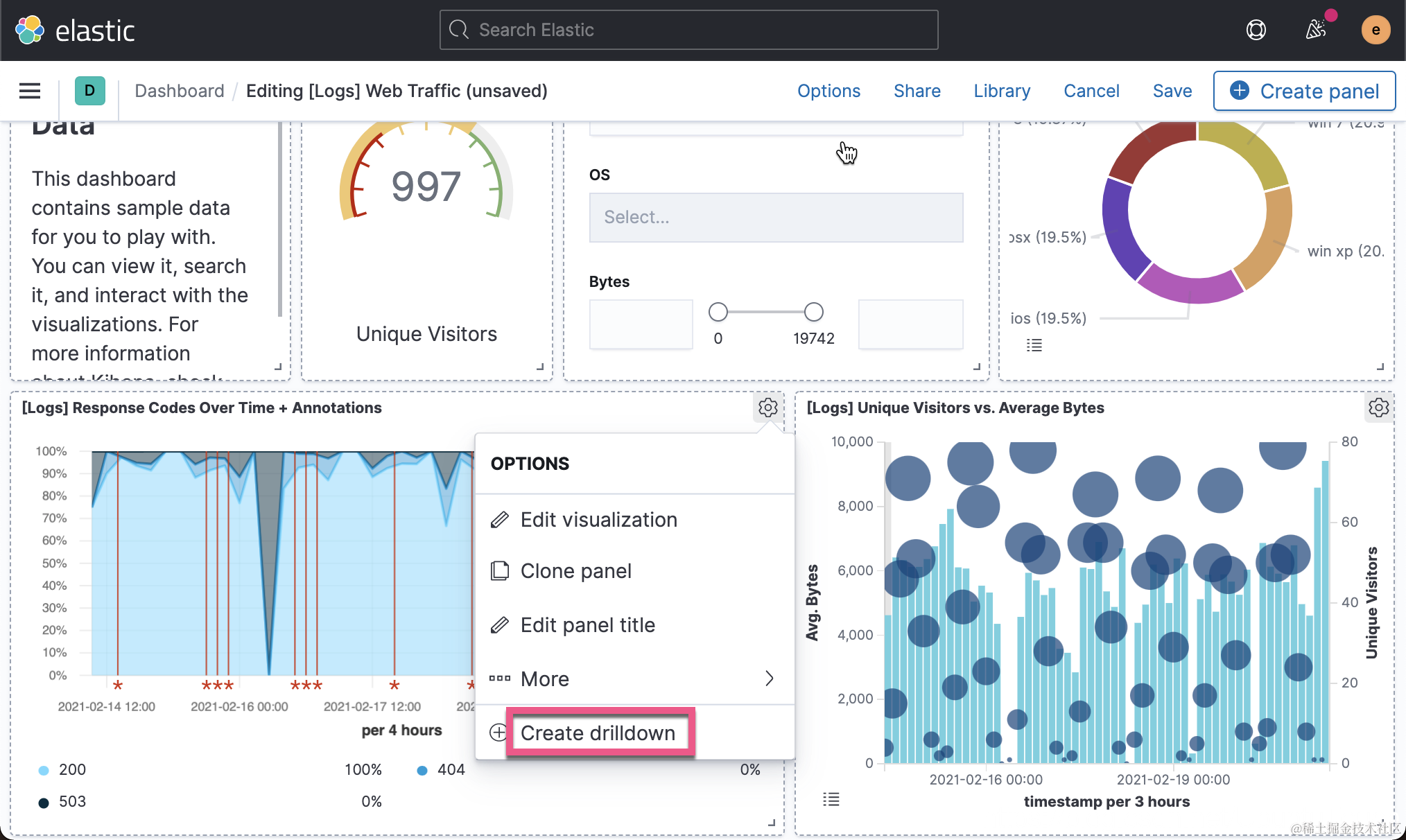Open gear options on Unique Visitors panel
Viewport: 1406px width, 840px height.
tap(1378, 408)
